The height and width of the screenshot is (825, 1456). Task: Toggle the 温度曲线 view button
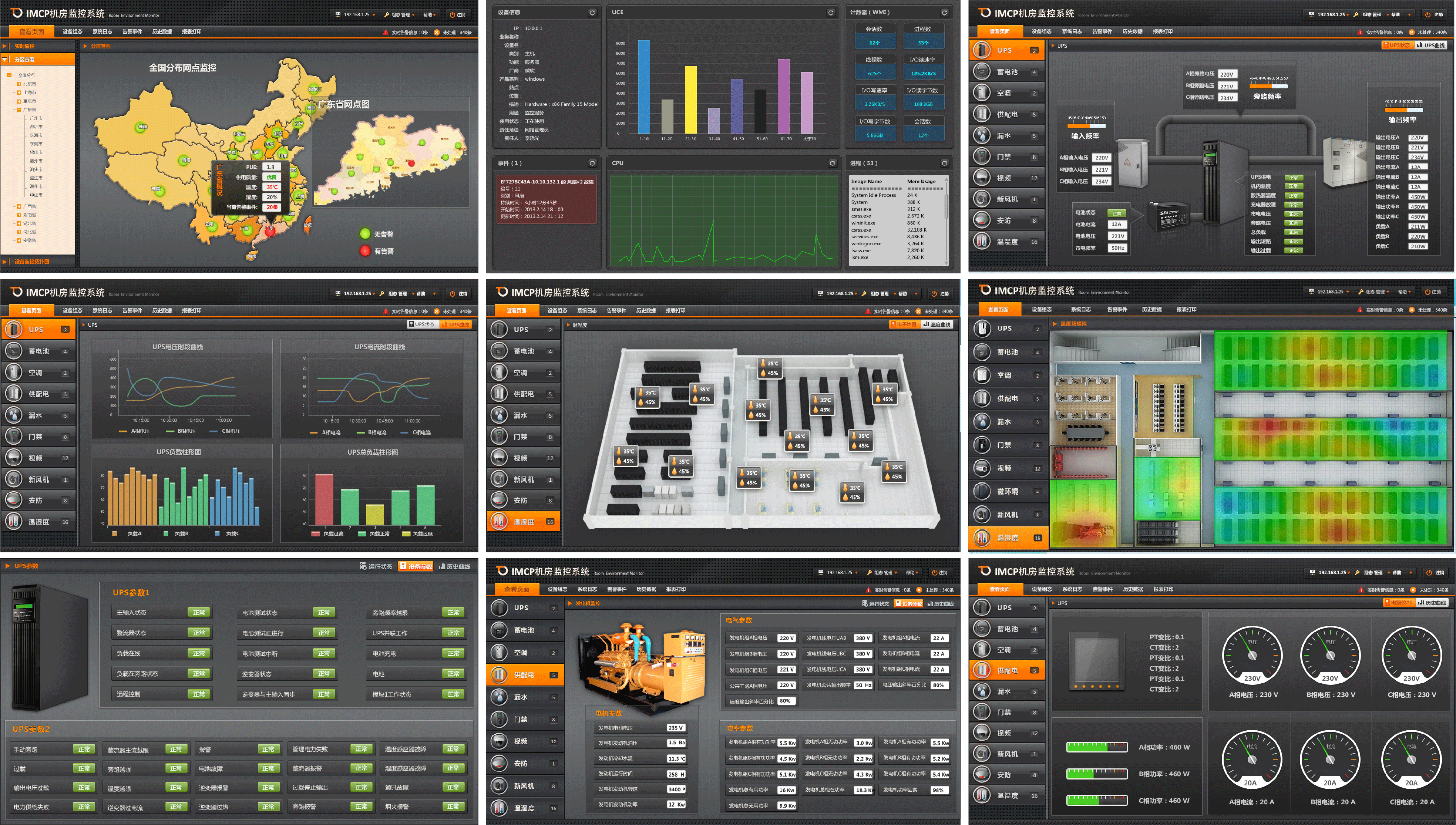tap(937, 325)
